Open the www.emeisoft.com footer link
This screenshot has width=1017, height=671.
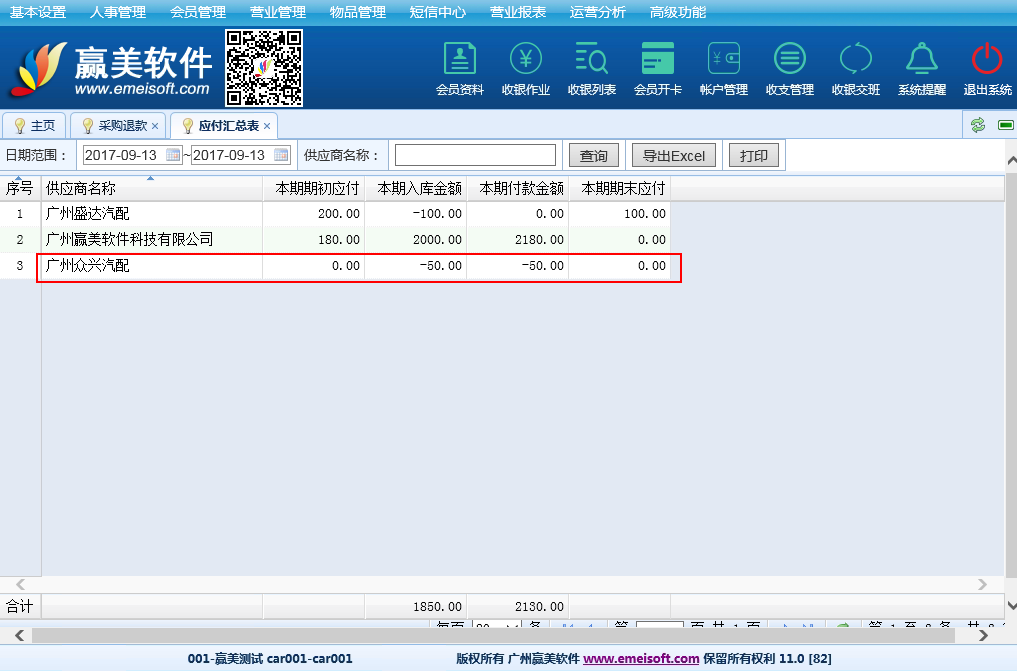click(x=640, y=659)
